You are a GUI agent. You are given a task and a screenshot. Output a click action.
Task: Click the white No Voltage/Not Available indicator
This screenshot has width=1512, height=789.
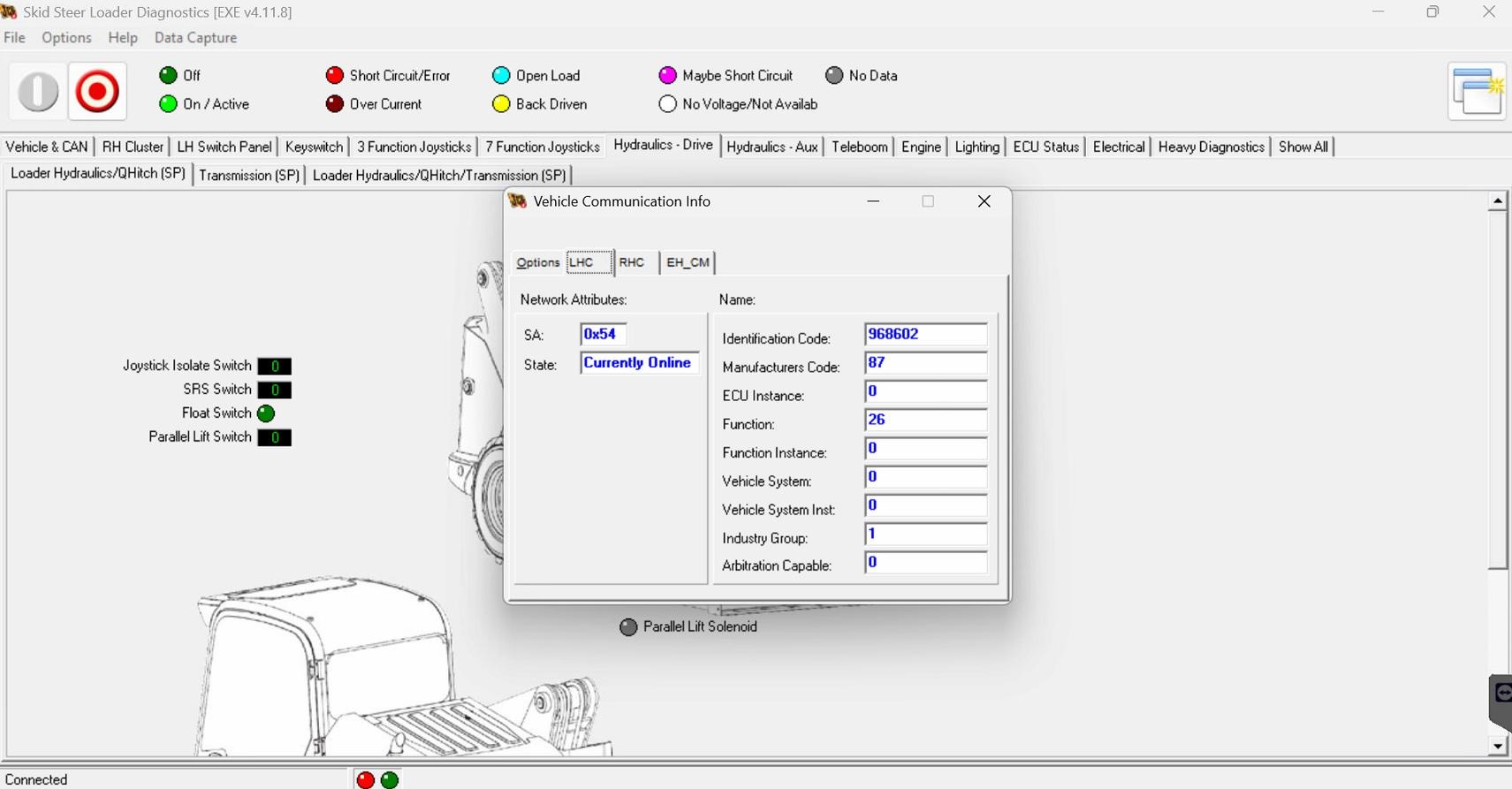[x=668, y=103]
